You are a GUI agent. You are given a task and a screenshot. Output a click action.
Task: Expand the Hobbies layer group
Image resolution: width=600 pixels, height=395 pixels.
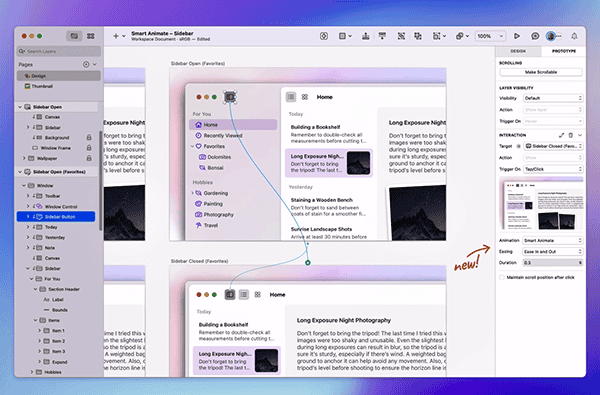pyautogui.click(x=32, y=372)
